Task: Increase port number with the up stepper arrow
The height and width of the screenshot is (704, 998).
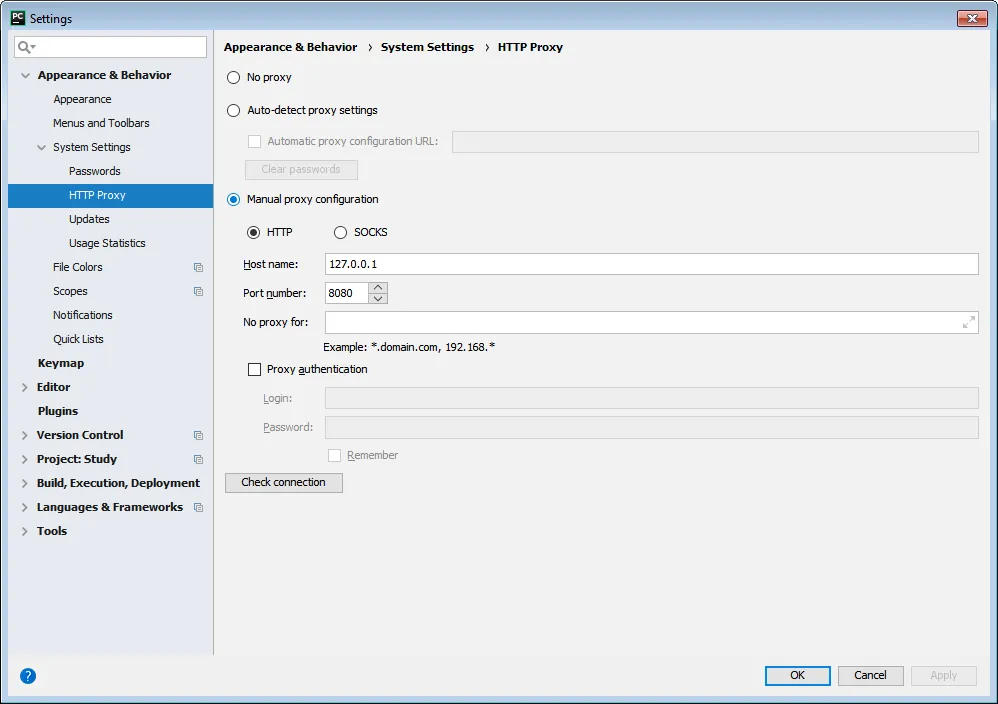Action: pyautogui.click(x=378, y=287)
